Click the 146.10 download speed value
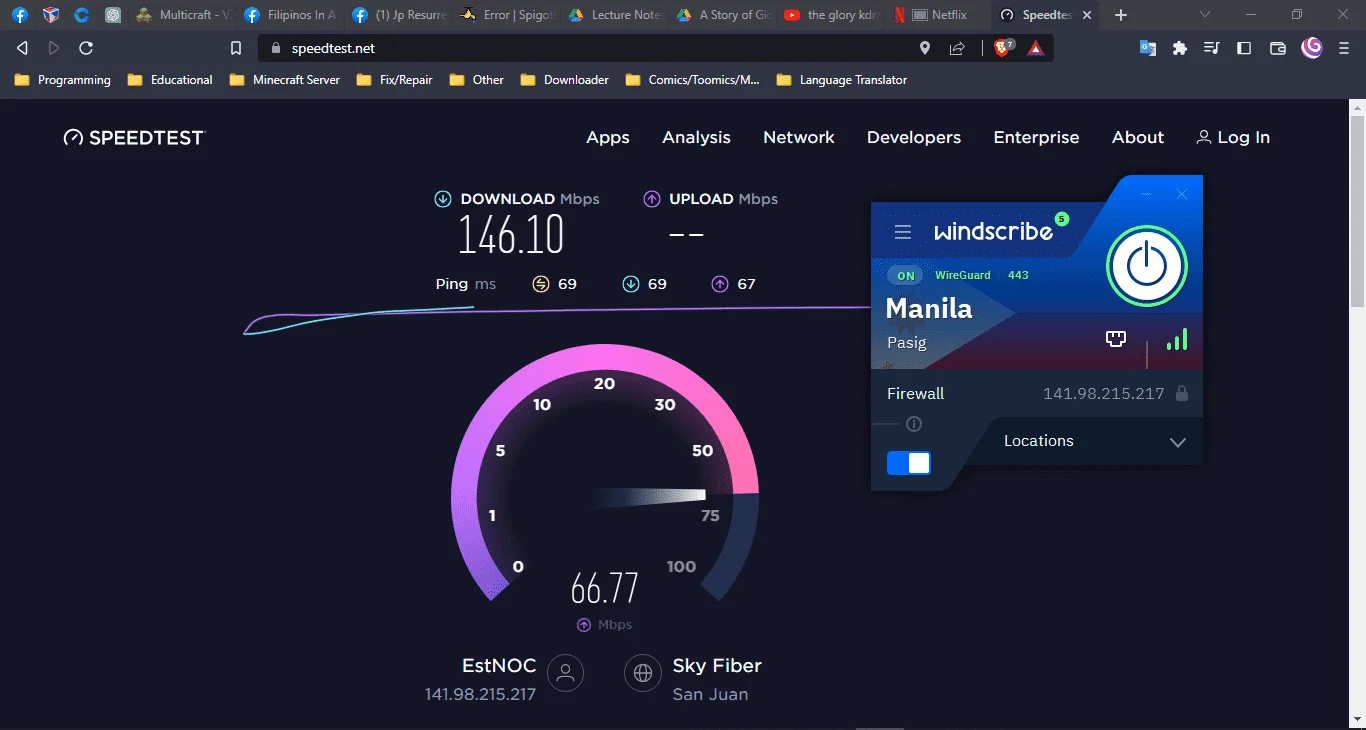This screenshot has width=1366, height=730. (512, 236)
